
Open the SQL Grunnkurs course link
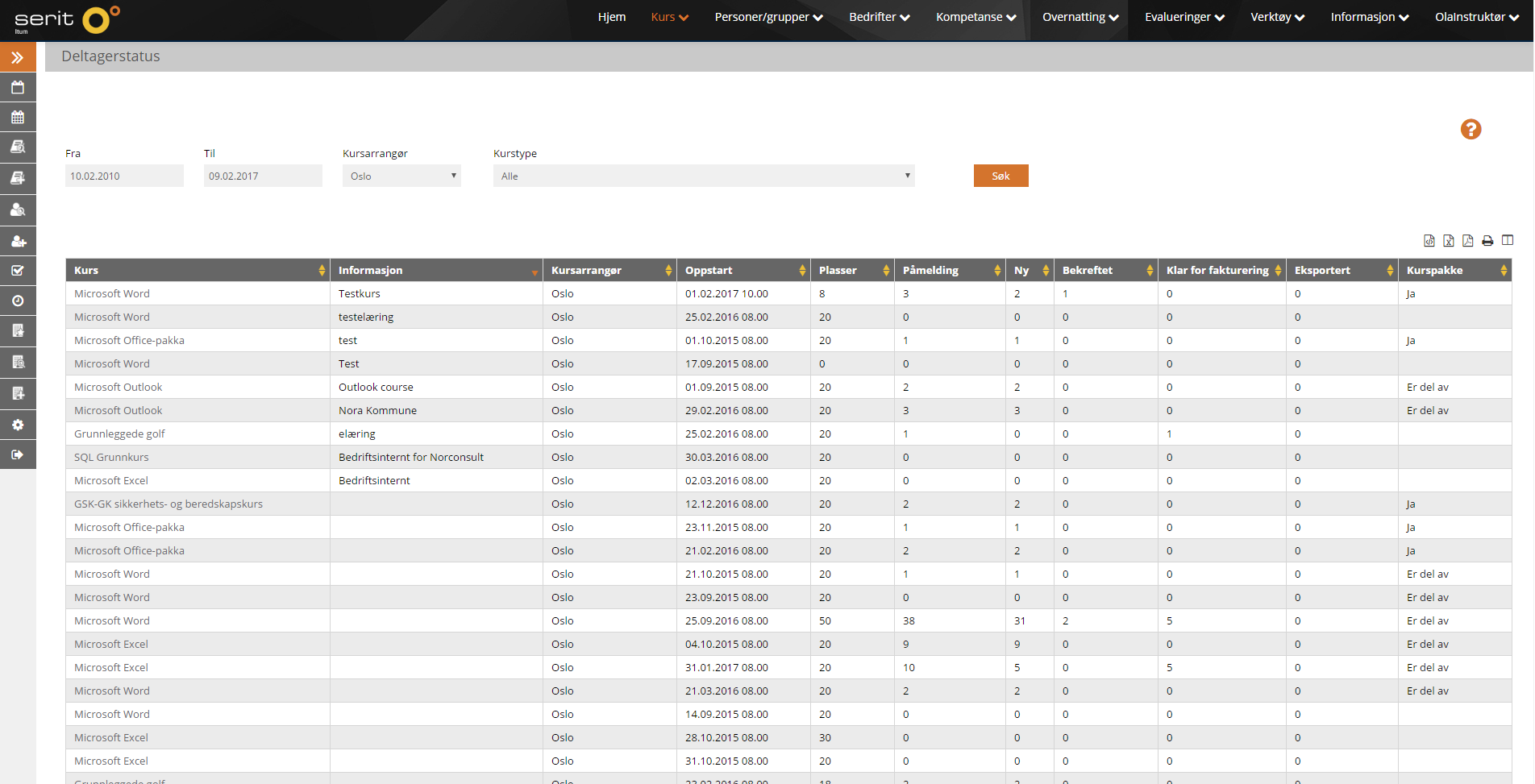pos(111,457)
